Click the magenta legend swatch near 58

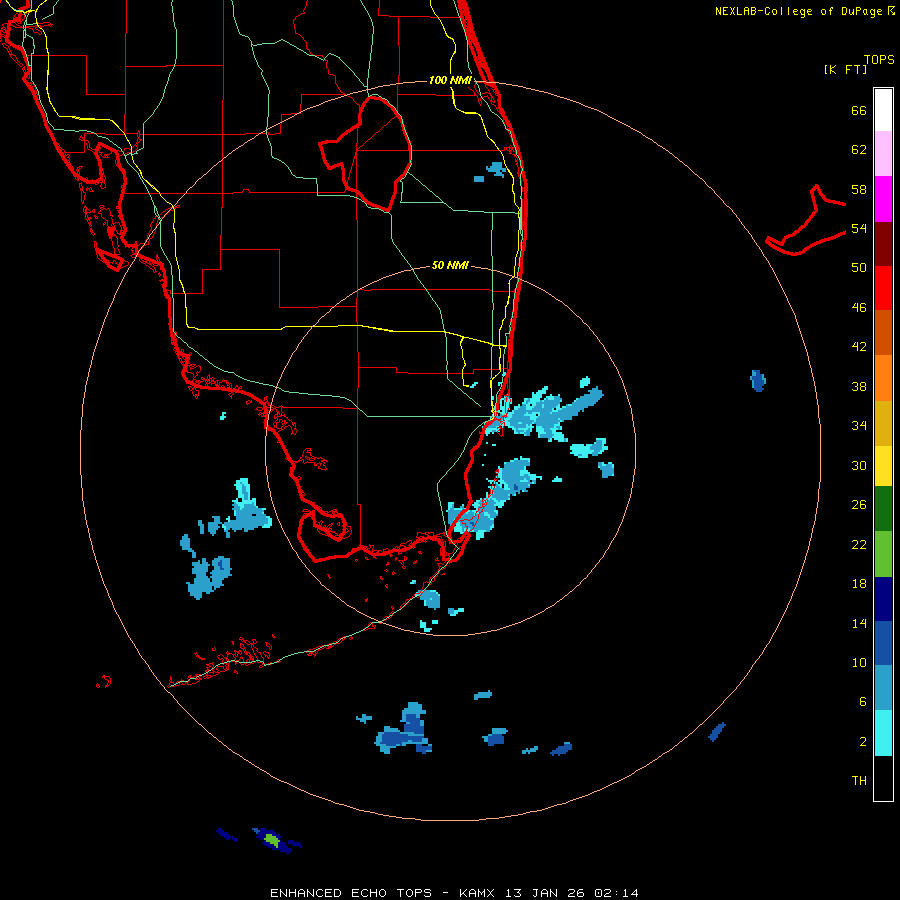pos(883,199)
